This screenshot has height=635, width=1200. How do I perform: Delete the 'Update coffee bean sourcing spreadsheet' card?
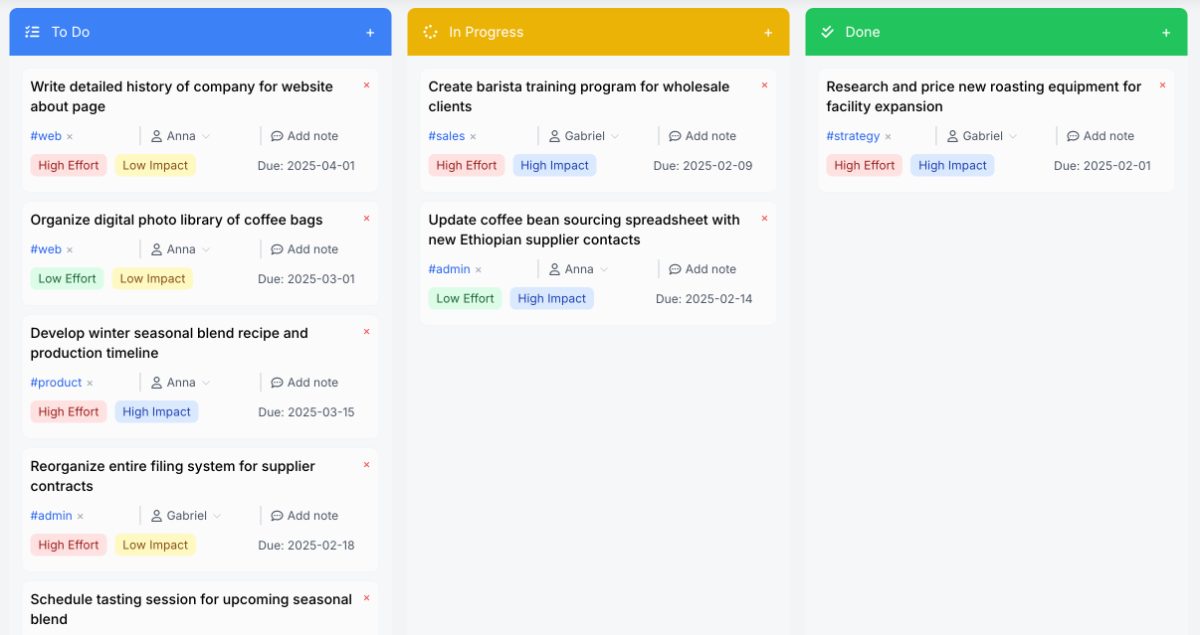point(765,219)
